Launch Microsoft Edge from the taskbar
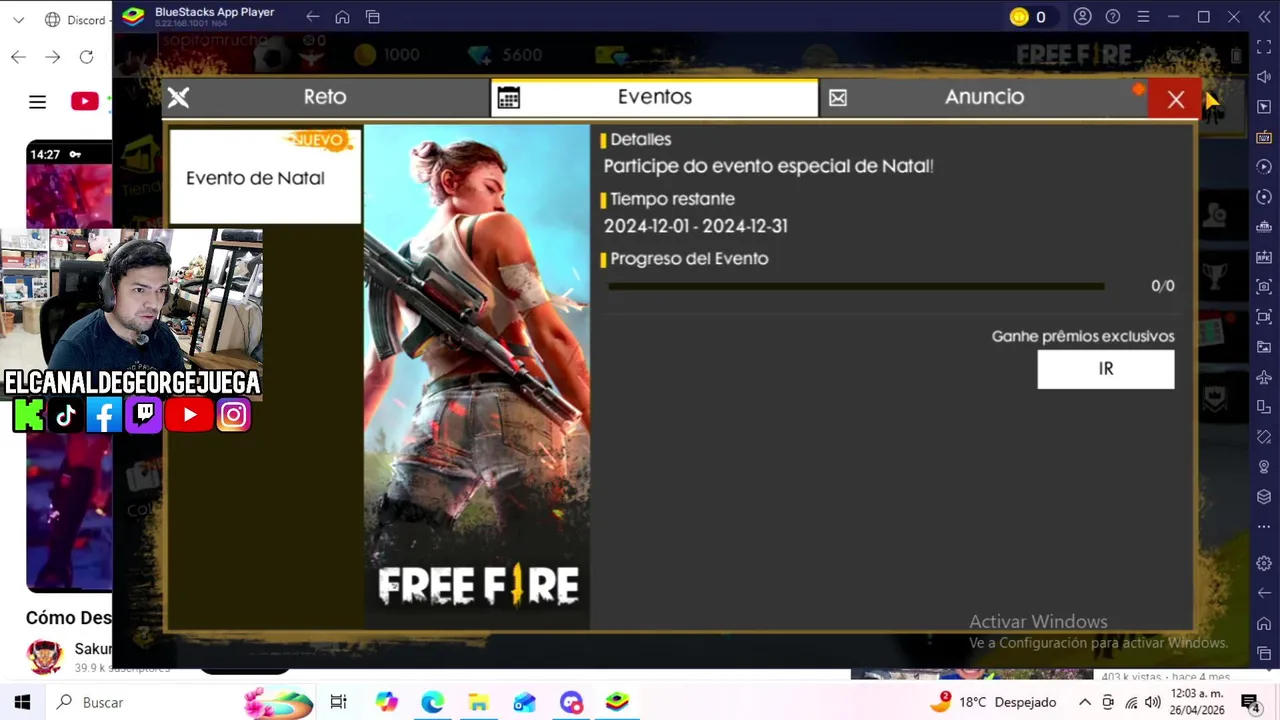The width and height of the screenshot is (1280, 720). click(x=432, y=702)
